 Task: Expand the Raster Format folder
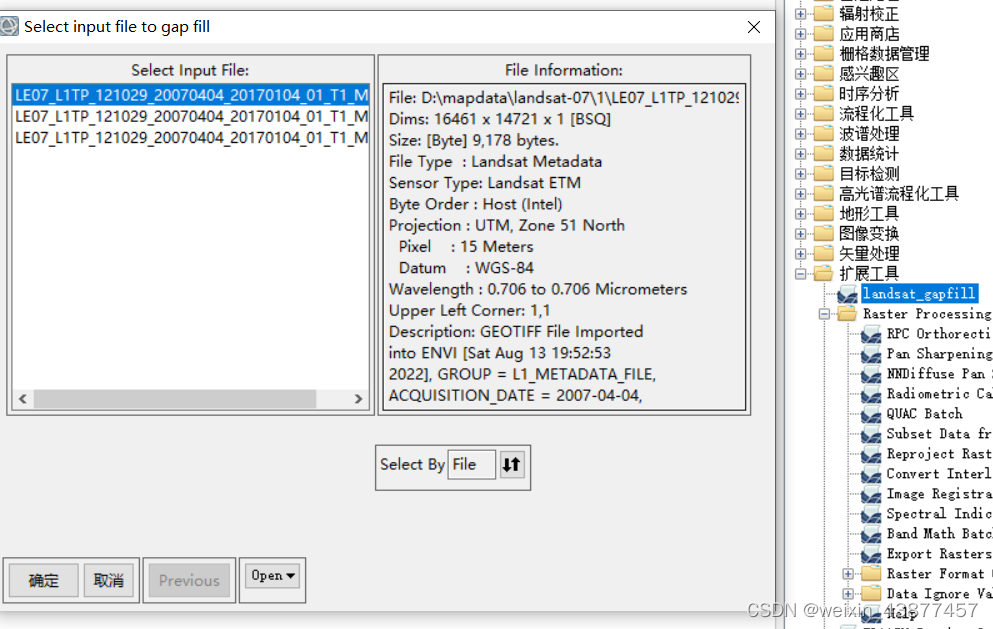848,574
